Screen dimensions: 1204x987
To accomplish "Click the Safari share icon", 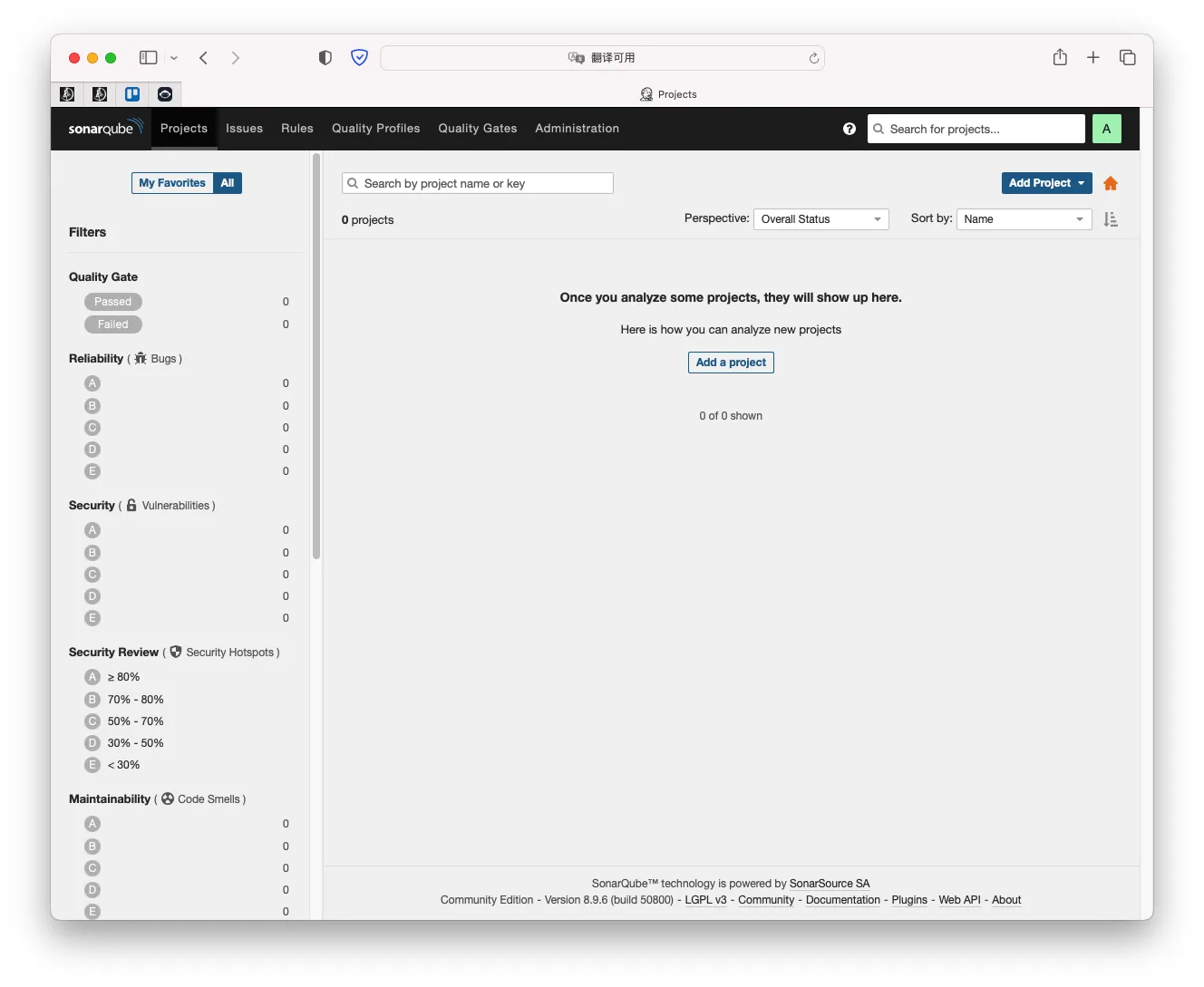I will click(1060, 57).
